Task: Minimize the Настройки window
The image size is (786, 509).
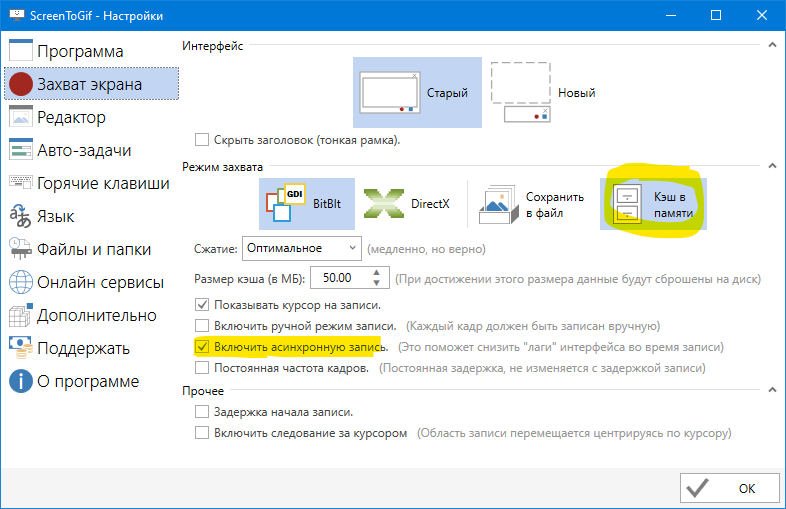Action: 671,15
